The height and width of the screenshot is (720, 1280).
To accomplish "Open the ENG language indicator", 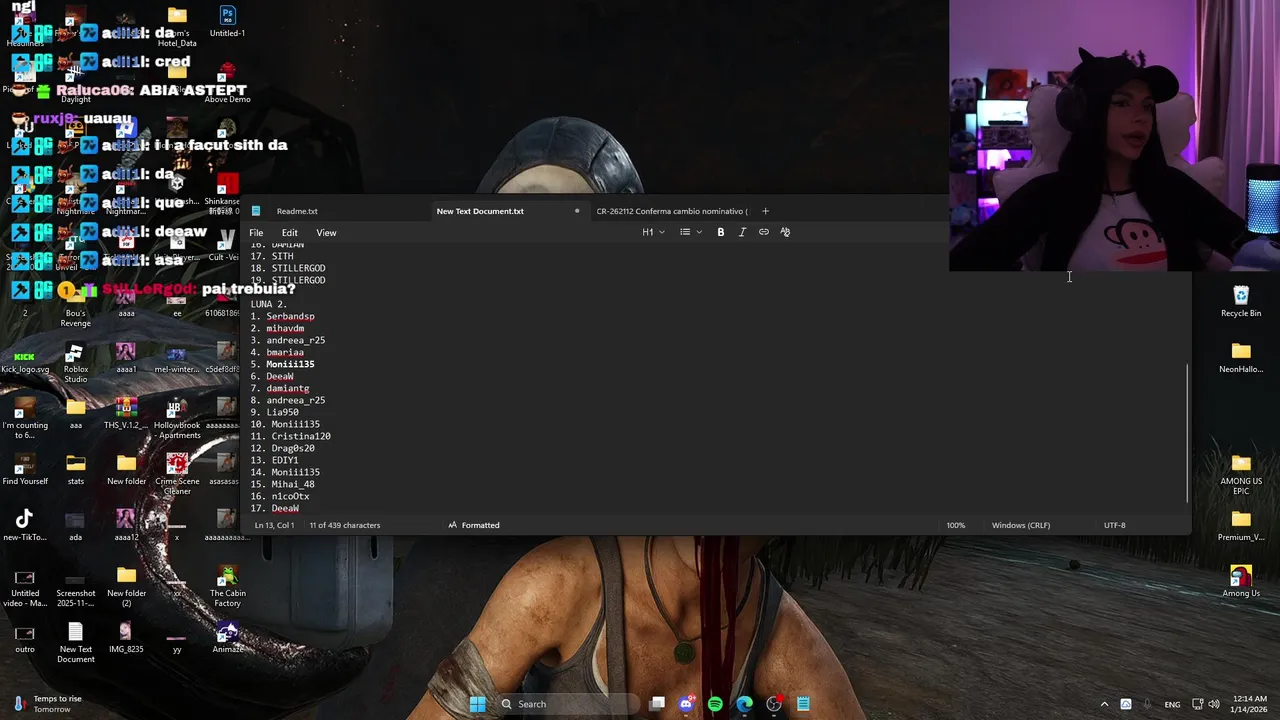I will point(1172,704).
